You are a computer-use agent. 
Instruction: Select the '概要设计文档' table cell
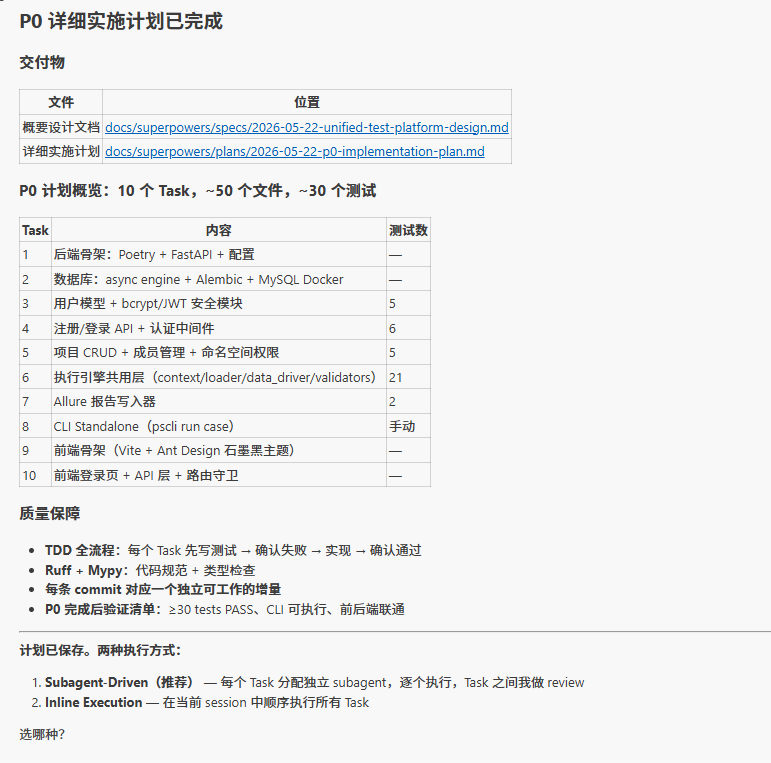[61, 127]
